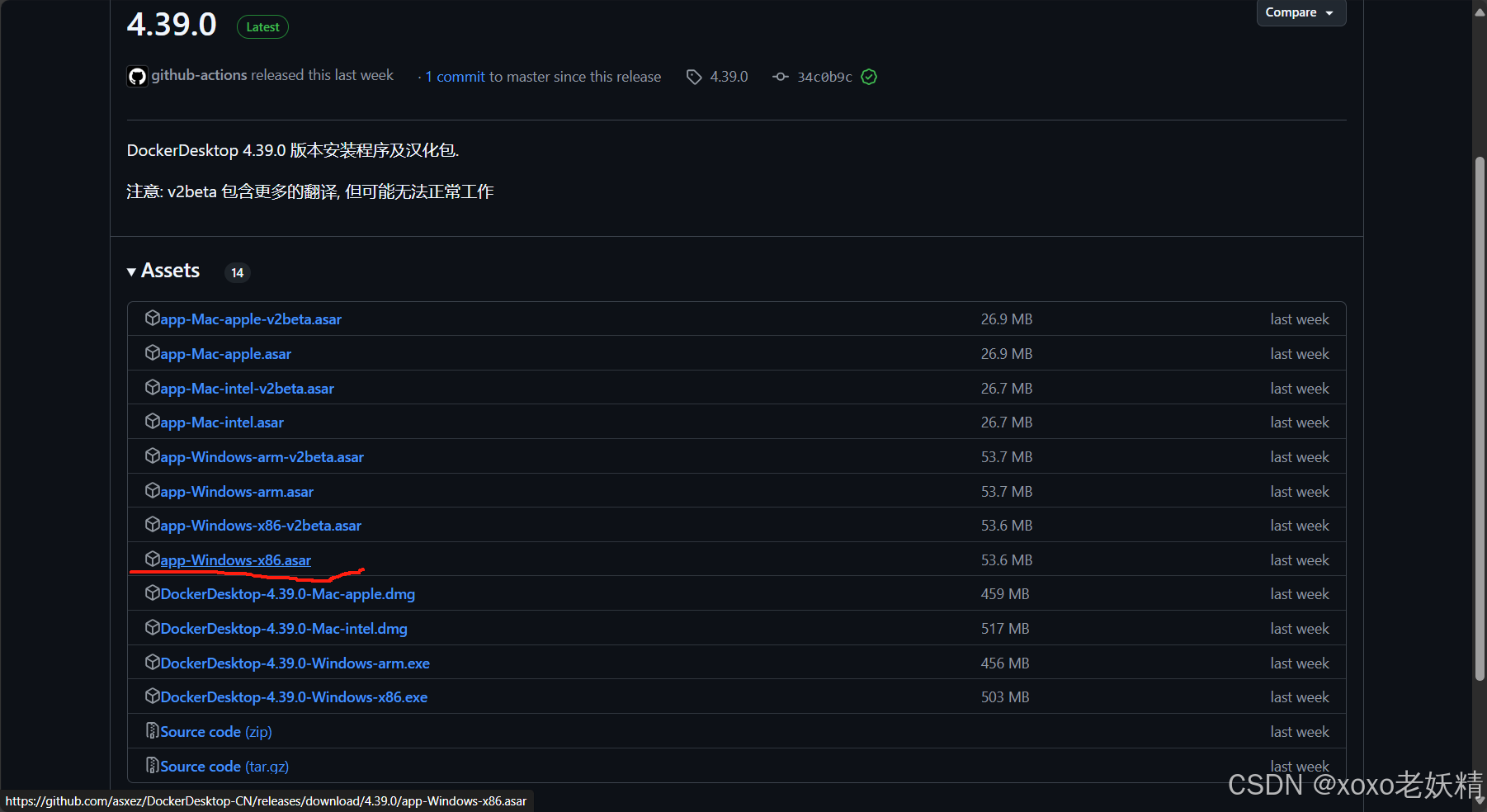The height and width of the screenshot is (812, 1487).
Task: Open the 1 commit link
Action: 455,77
